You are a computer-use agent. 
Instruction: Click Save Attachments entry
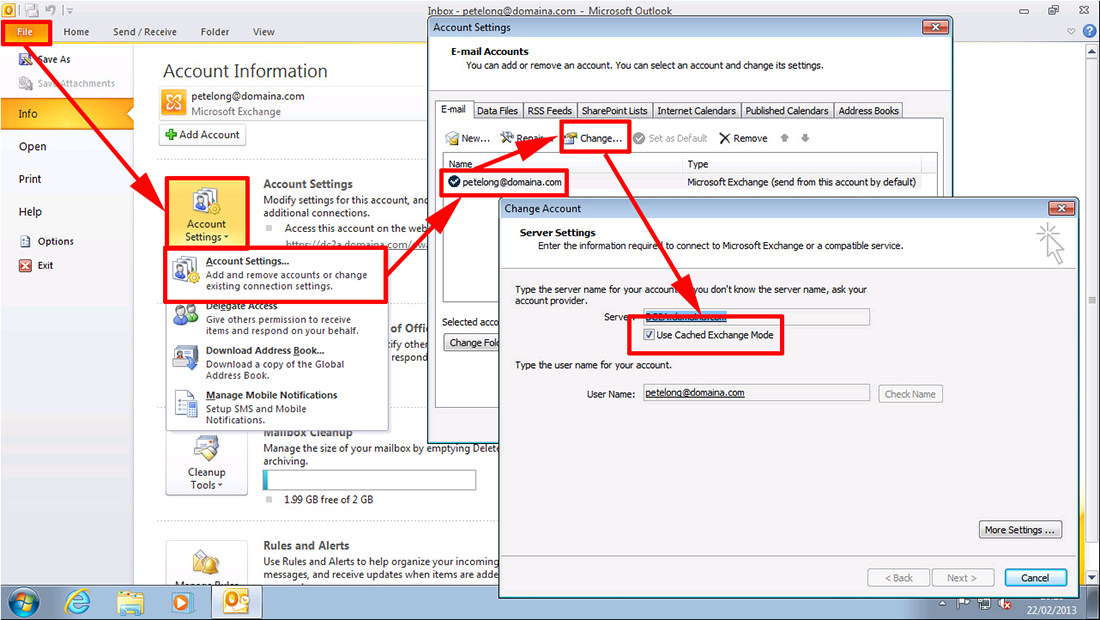coord(67,83)
